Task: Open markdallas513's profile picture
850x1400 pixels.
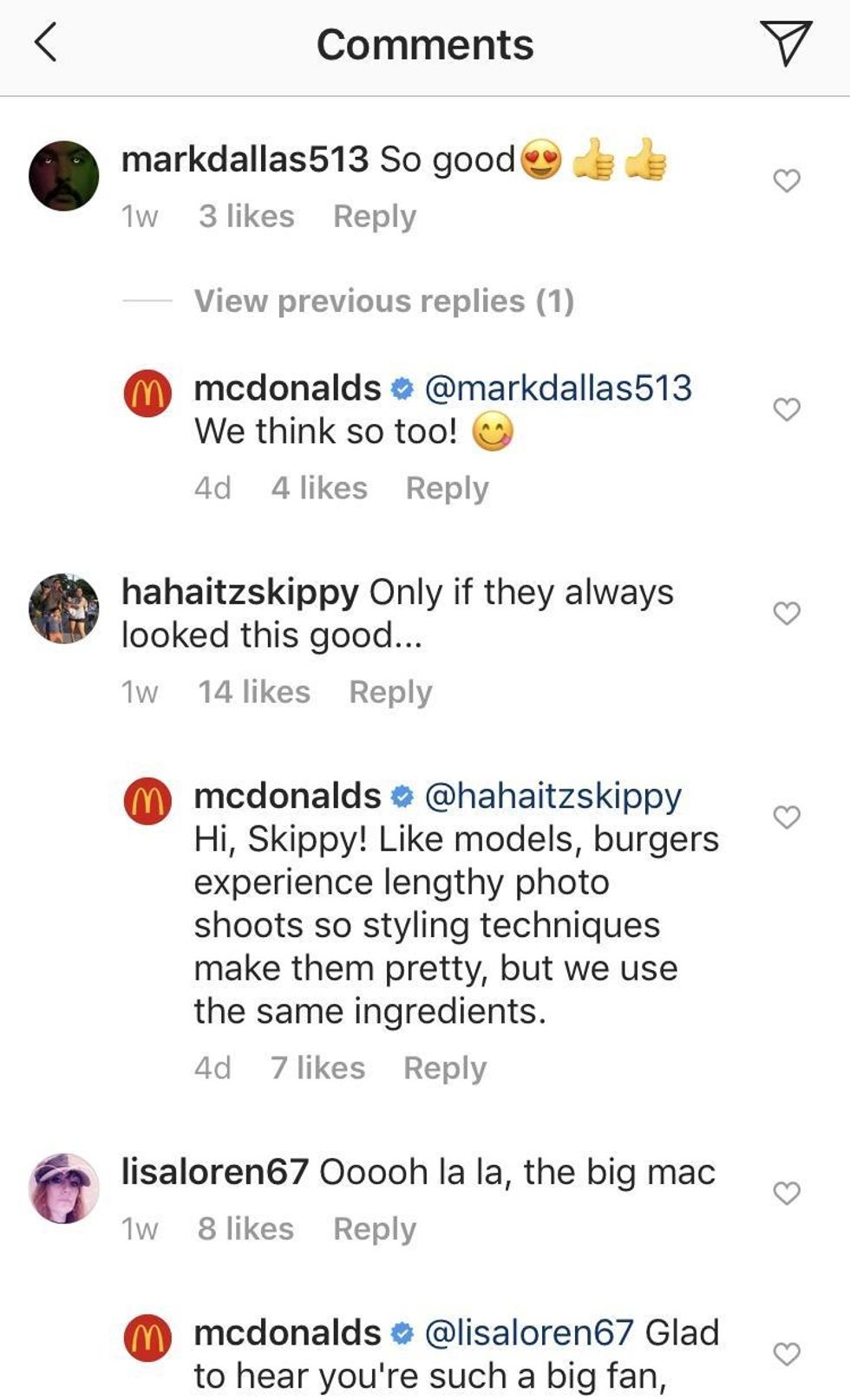Action: [64, 176]
